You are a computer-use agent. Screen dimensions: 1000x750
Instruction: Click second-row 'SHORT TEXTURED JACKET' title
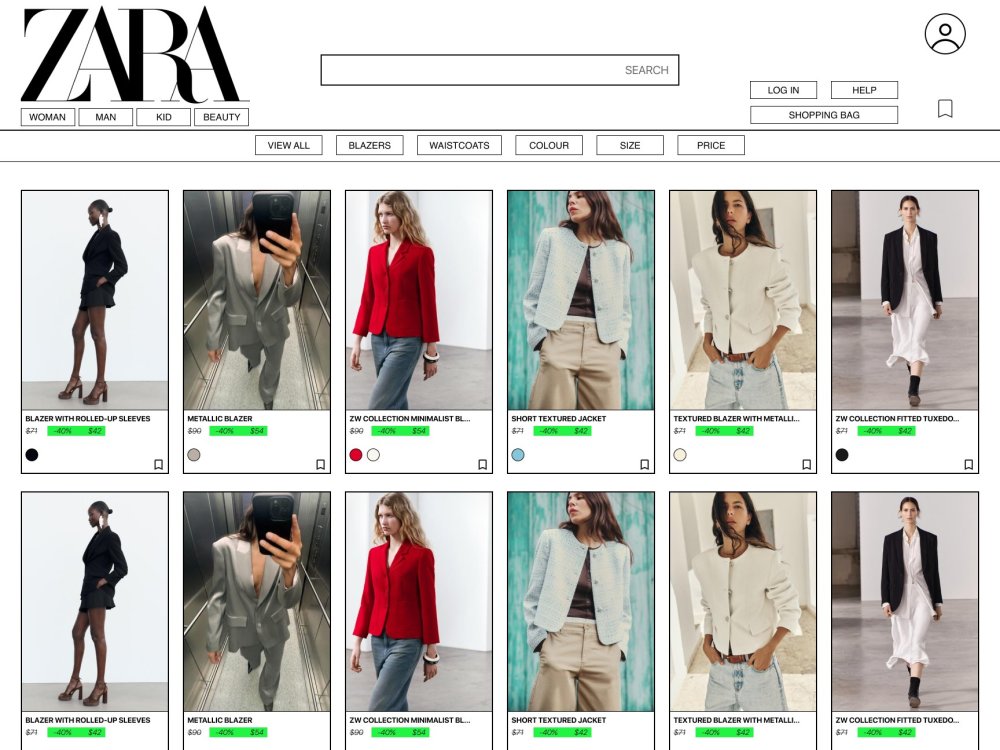[559, 721]
